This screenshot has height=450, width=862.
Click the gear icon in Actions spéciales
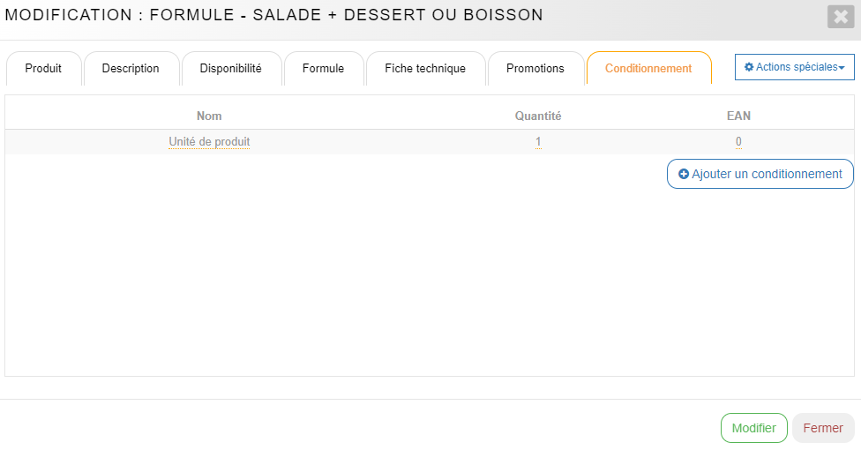point(749,67)
